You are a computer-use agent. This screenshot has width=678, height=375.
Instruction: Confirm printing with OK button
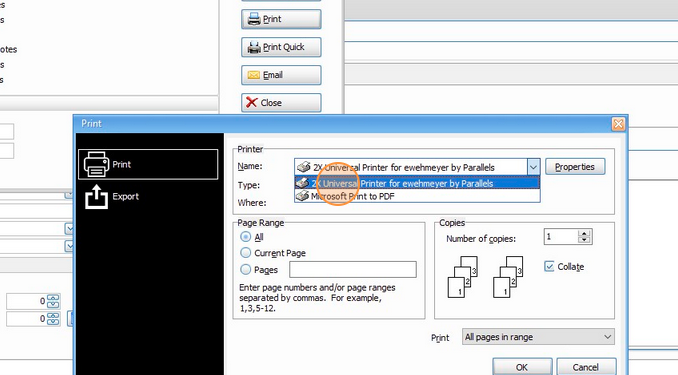522,367
